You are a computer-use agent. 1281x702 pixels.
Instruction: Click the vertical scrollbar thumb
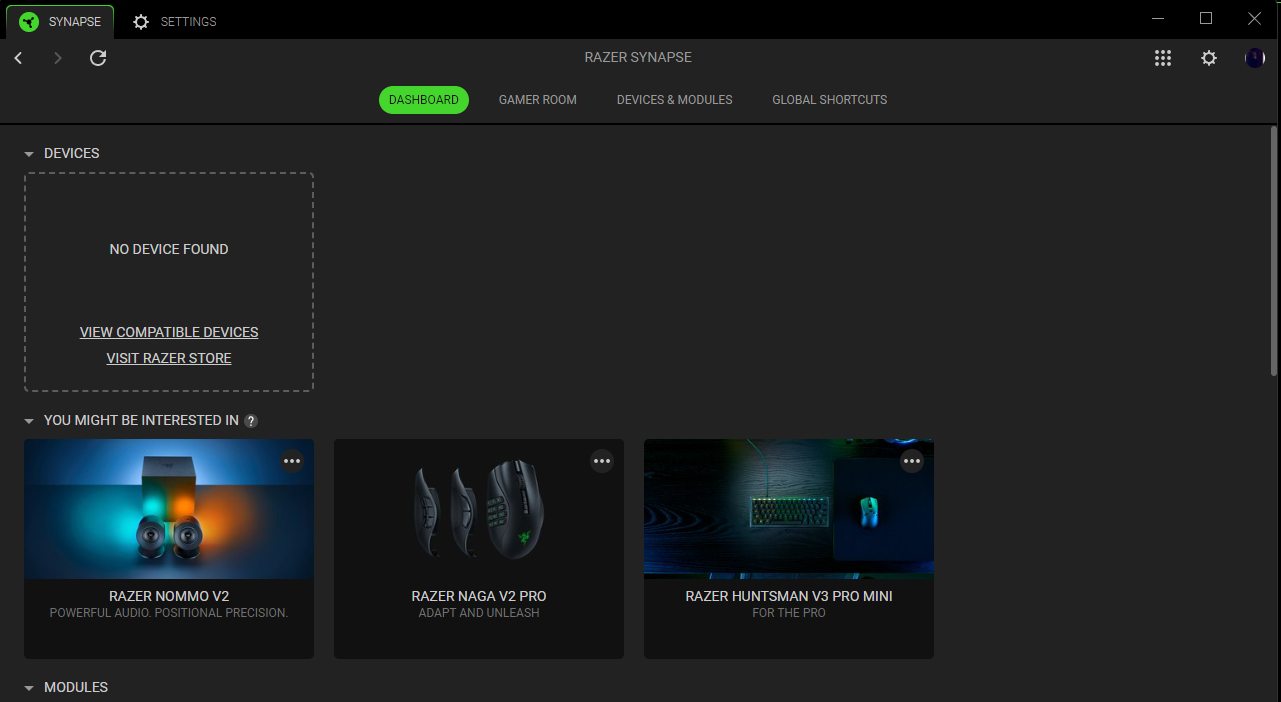[x=1273, y=251]
